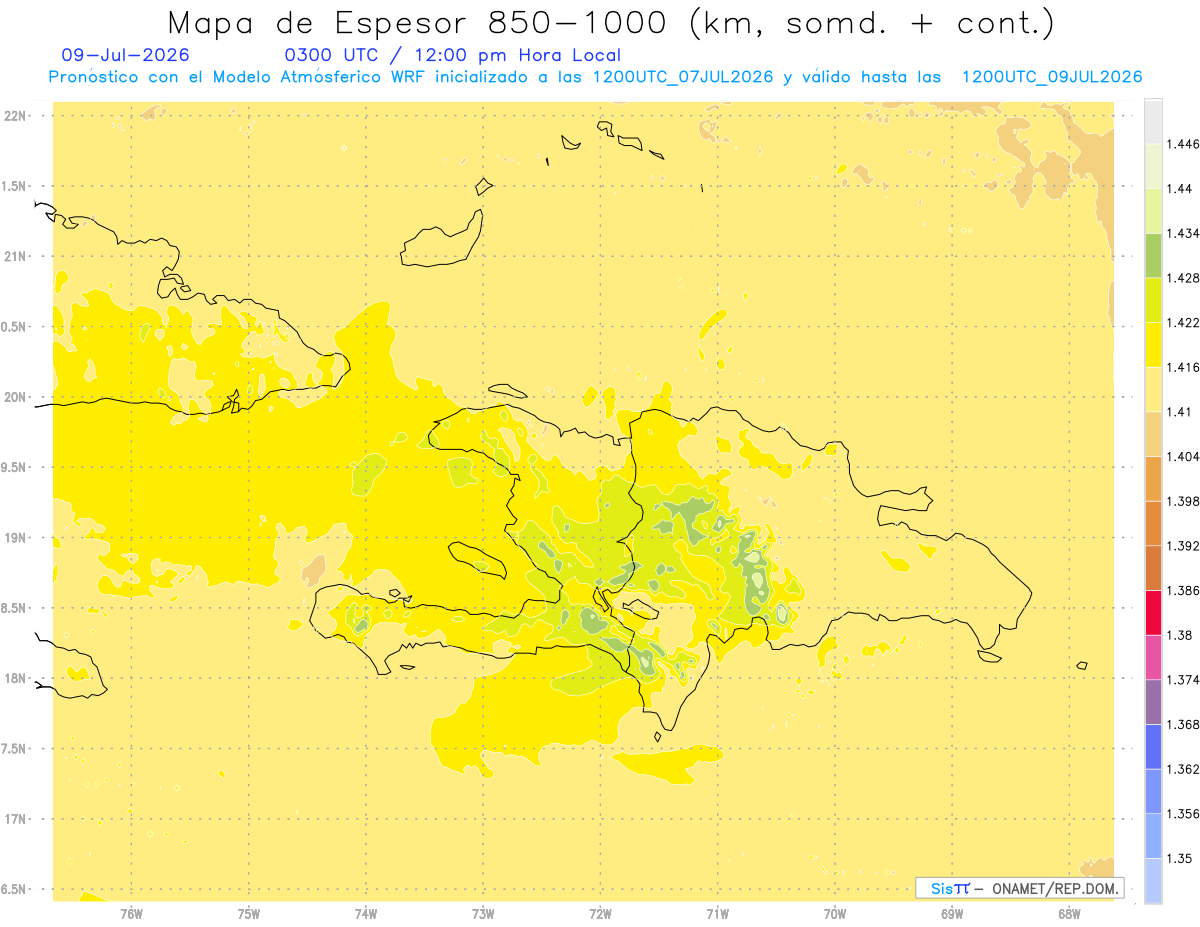
Task: Click the orange swatch between 1.398 and 1.404
Action: tap(1153, 478)
